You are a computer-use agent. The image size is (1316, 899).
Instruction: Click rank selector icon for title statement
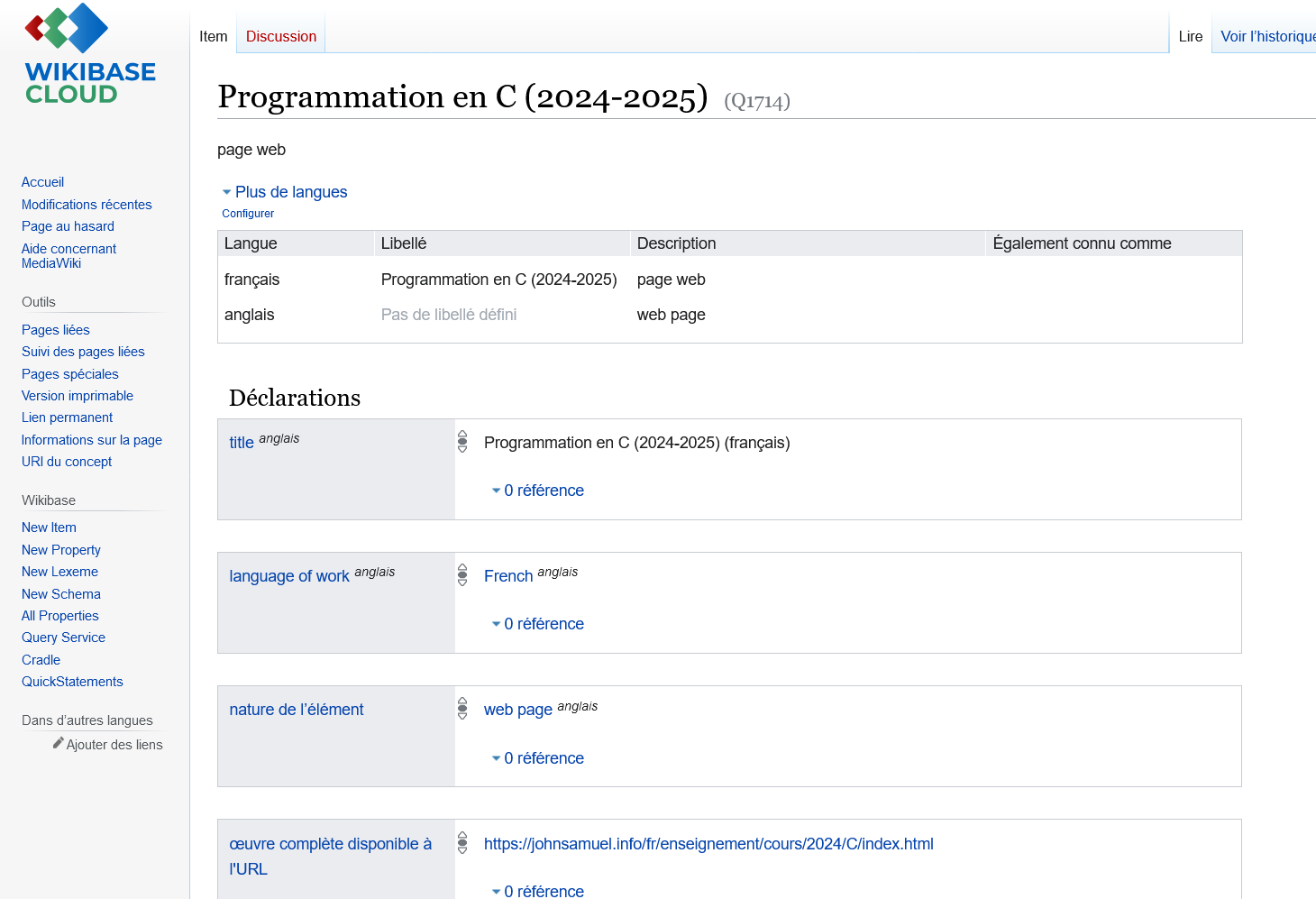point(462,441)
